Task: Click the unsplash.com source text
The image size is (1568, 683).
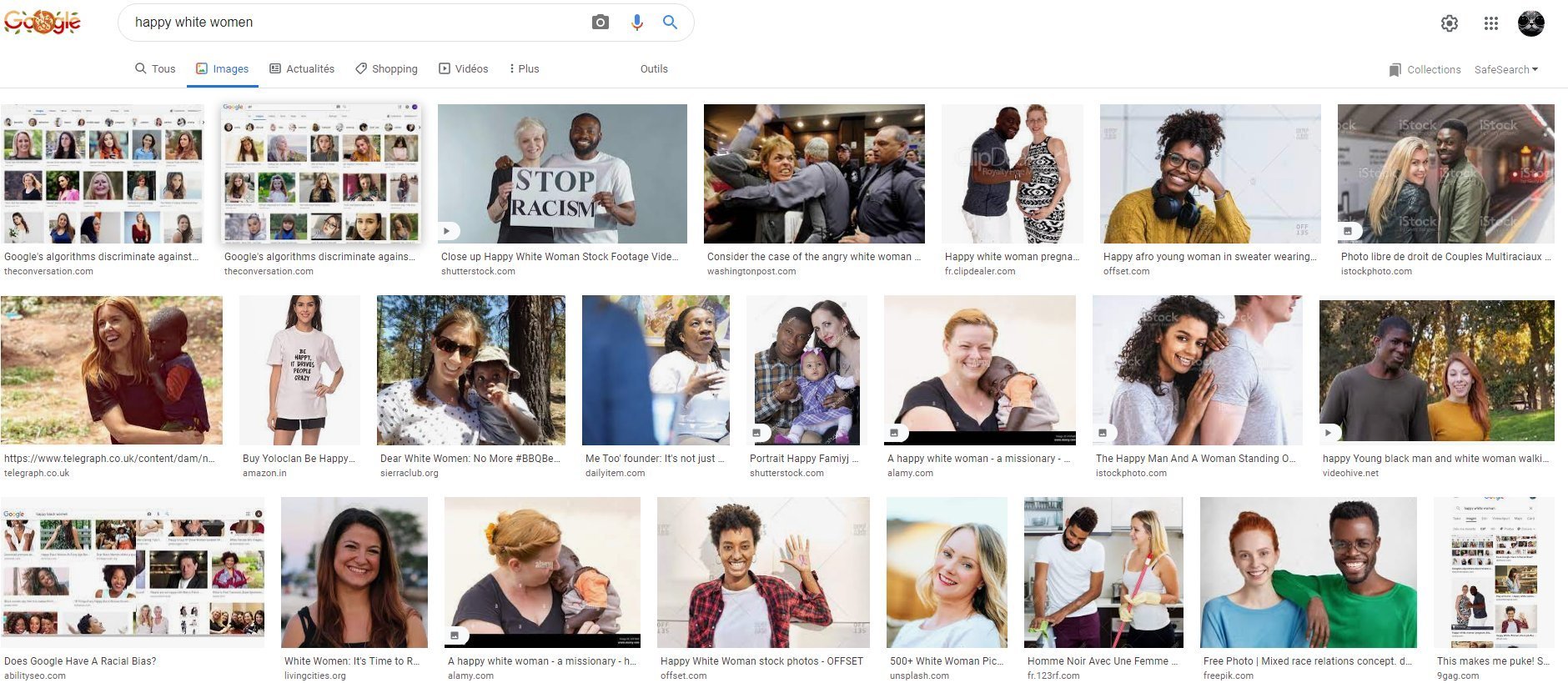Action: tap(919, 675)
